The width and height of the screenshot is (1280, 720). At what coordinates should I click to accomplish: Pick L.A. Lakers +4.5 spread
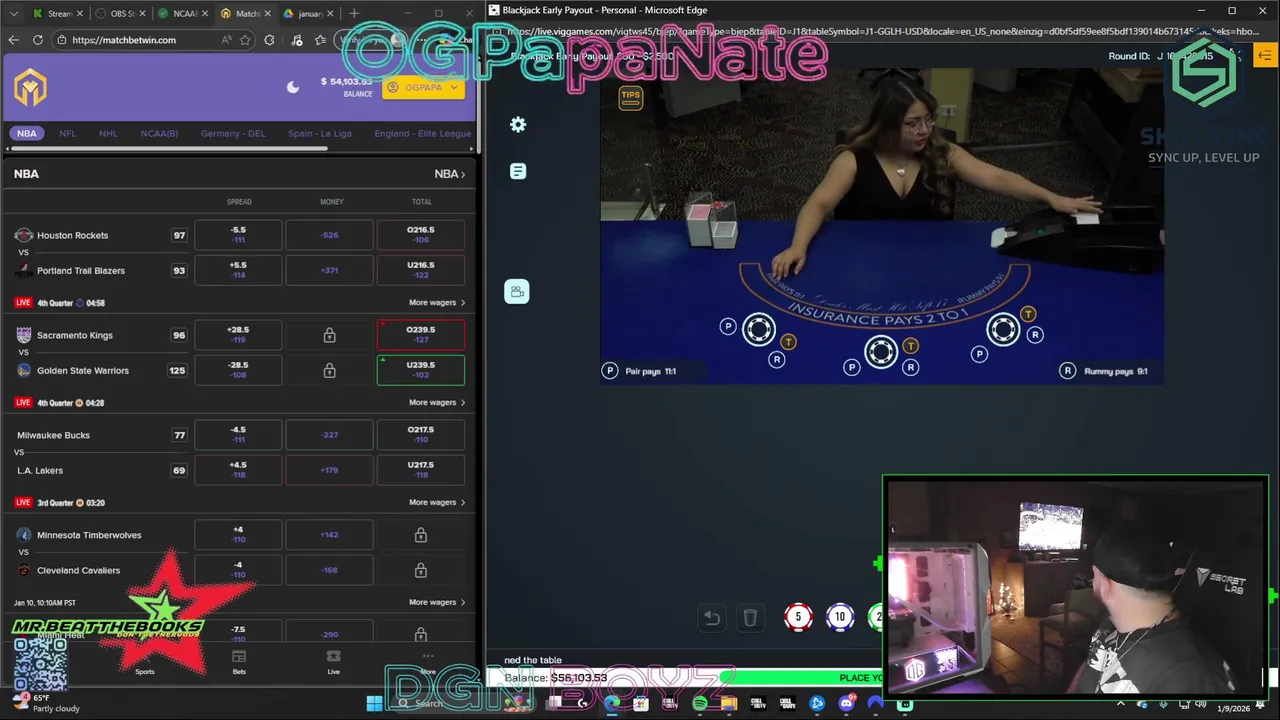pos(238,470)
